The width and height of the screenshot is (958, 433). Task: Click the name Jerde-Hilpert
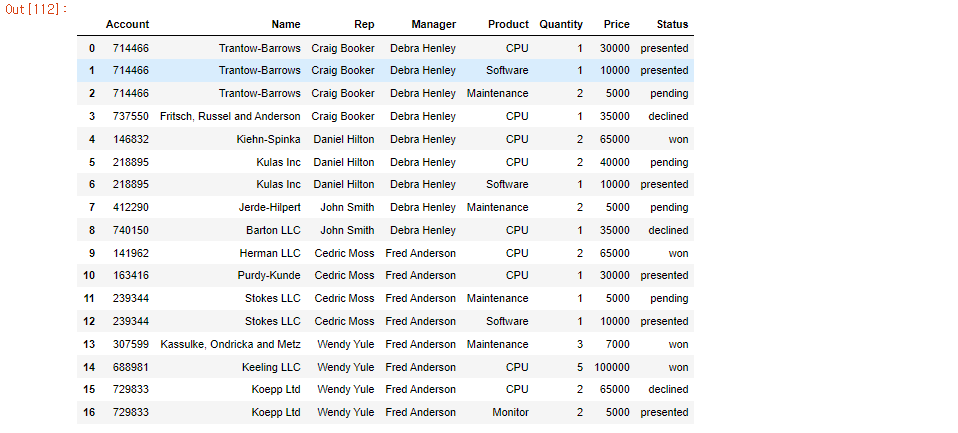(269, 207)
